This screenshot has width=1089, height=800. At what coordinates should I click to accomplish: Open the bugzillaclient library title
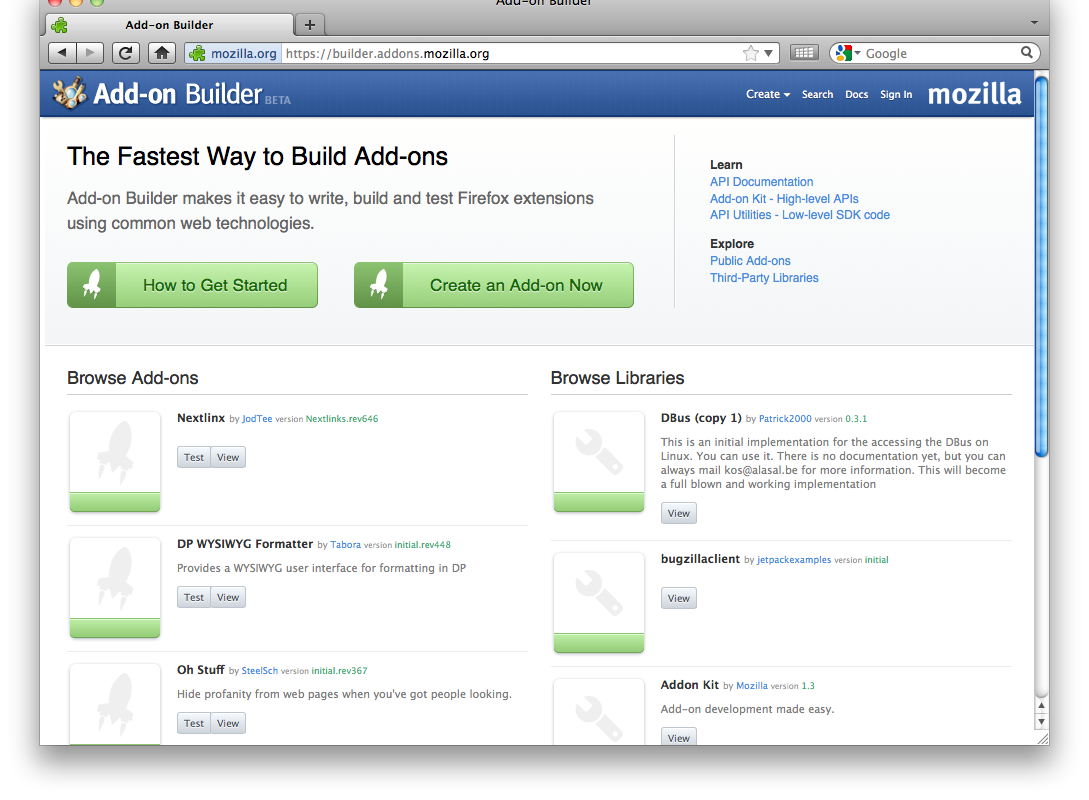[x=700, y=559]
